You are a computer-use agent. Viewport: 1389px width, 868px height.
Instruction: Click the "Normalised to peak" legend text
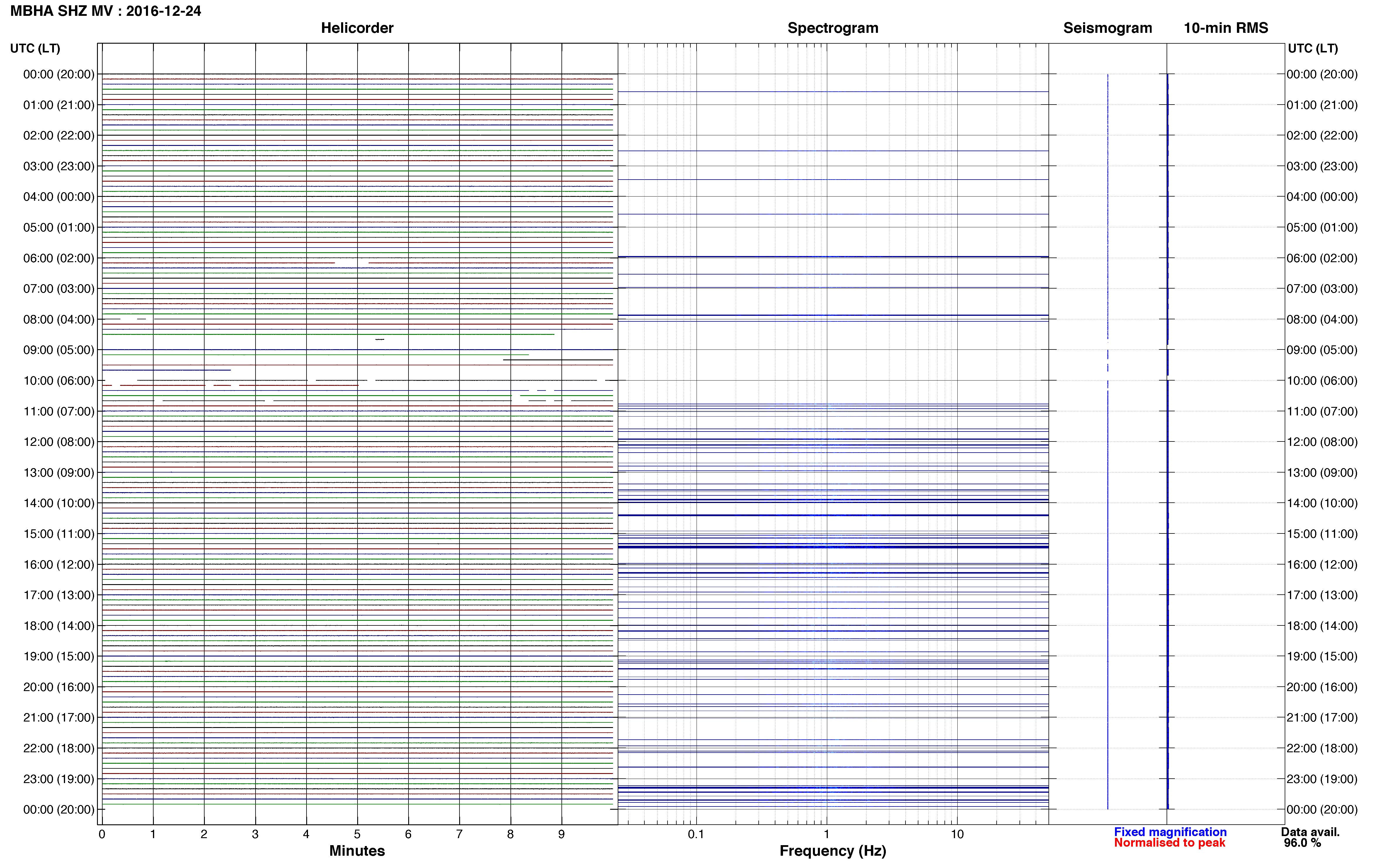[x=1170, y=843]
